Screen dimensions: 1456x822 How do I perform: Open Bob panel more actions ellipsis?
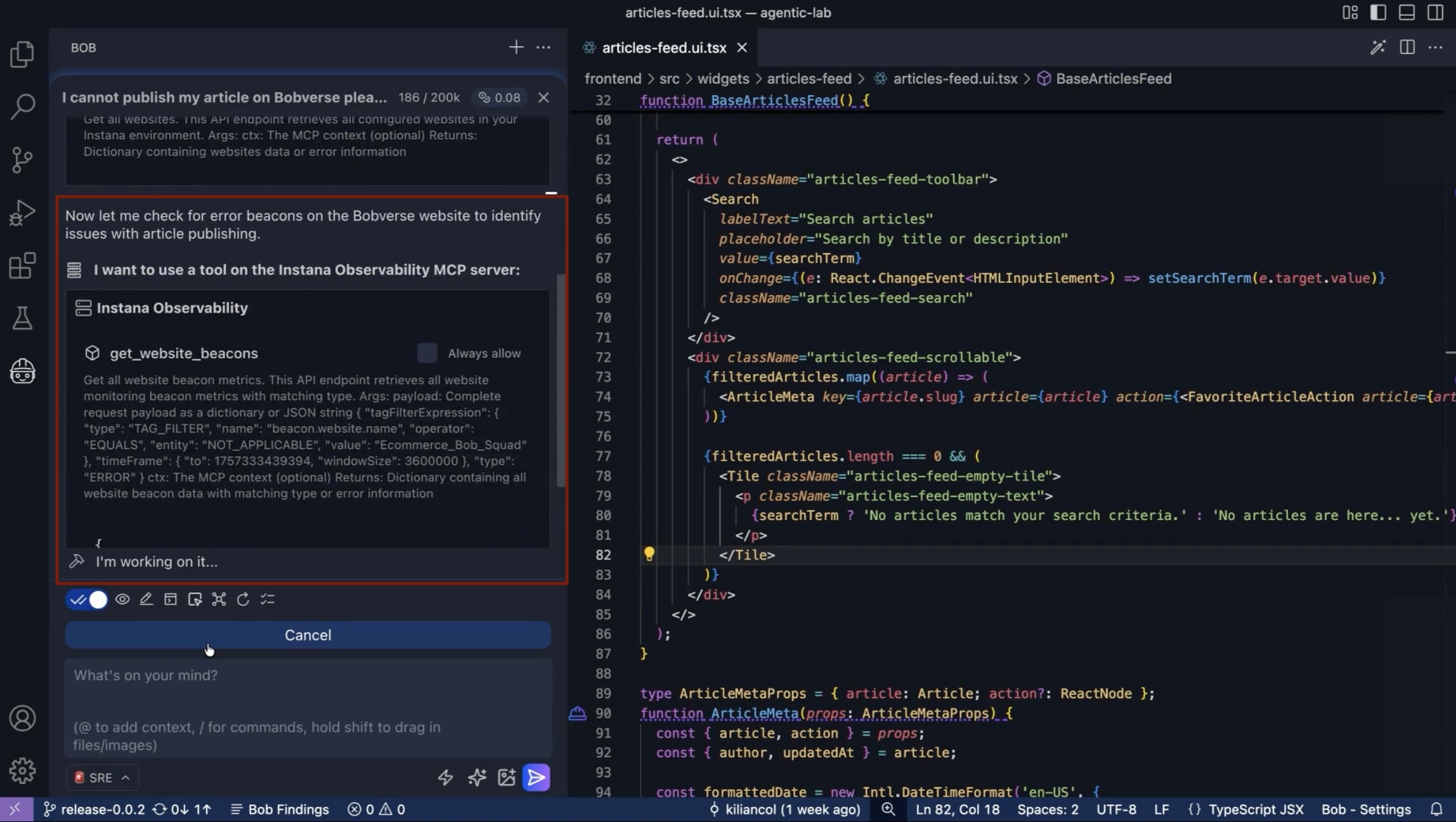pyautogui.click(x=543, y=48)
